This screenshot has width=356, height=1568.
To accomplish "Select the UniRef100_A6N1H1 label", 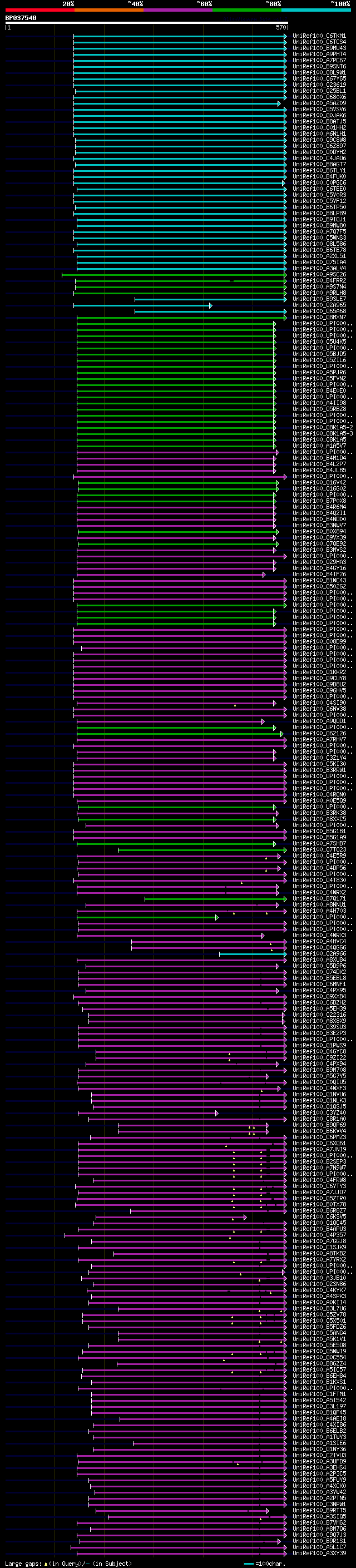I will (319, 134).
